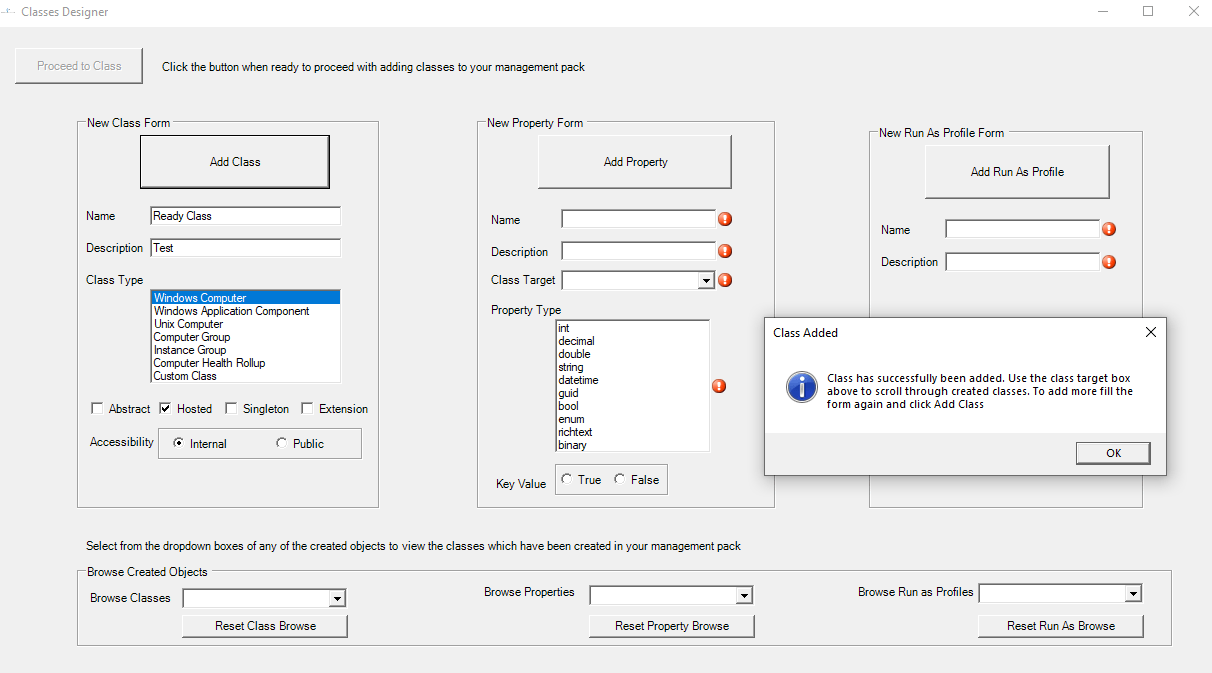Click the Add Class button
Viewport: 1212px width, 673px height.
point(235,162)
